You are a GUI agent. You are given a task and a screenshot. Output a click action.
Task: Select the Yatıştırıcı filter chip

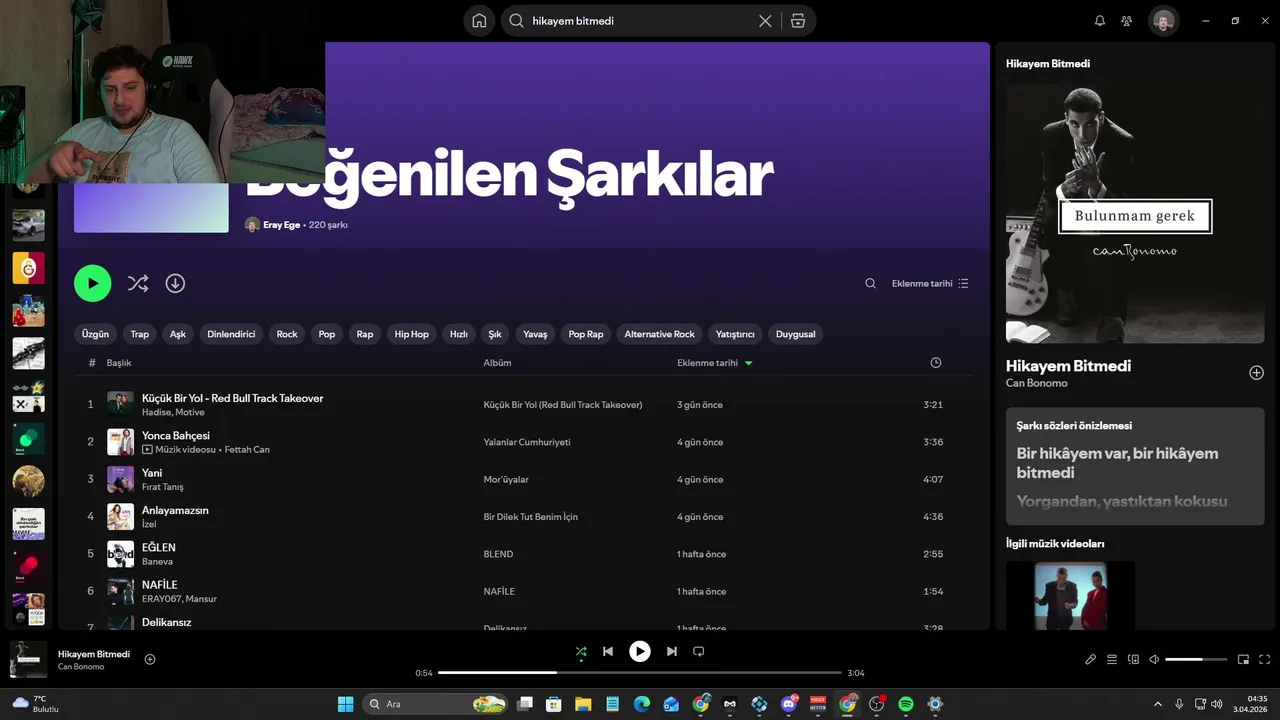tap(735, 334)
